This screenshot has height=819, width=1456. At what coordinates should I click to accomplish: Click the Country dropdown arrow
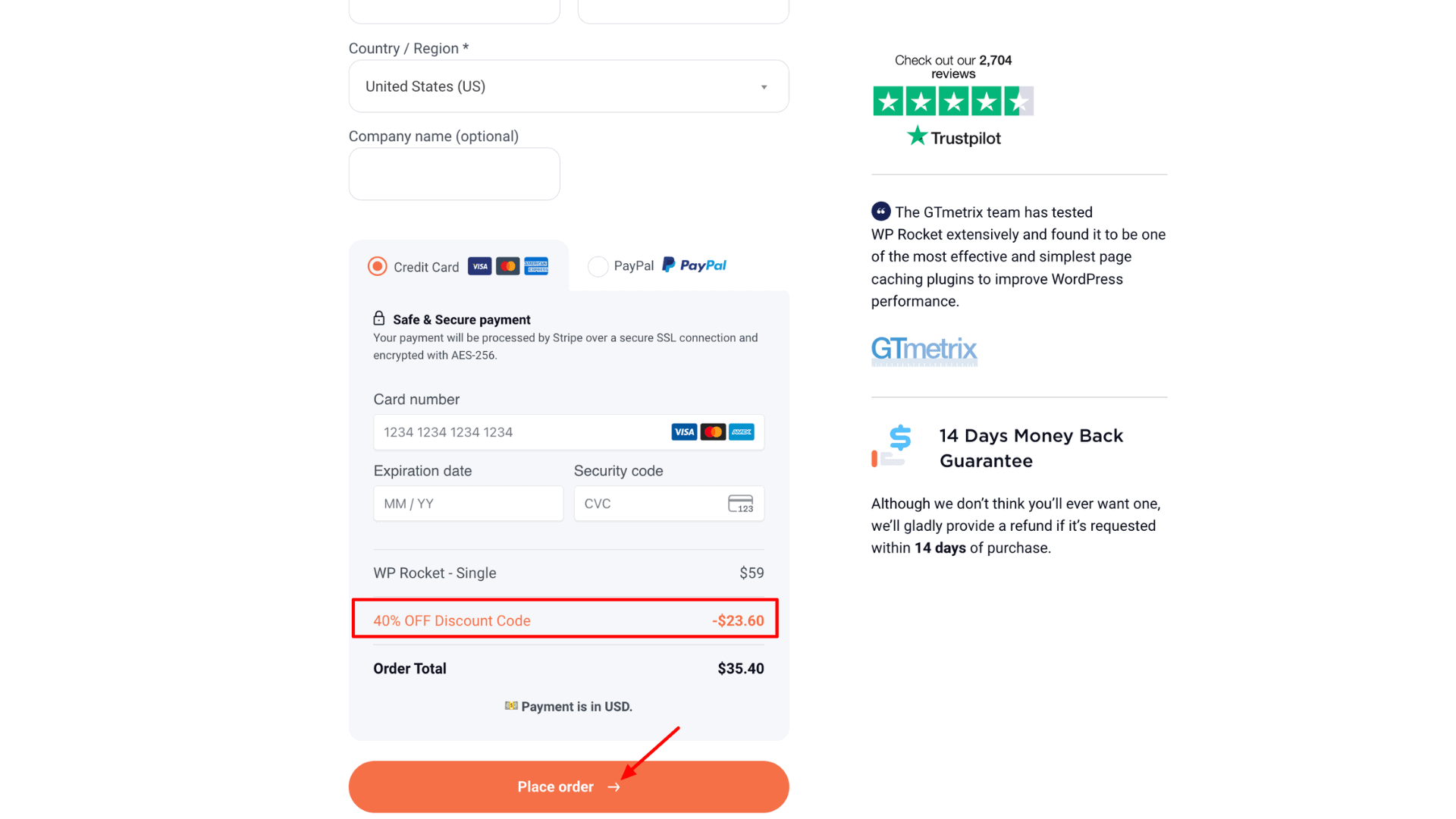[x=764, y=87]
